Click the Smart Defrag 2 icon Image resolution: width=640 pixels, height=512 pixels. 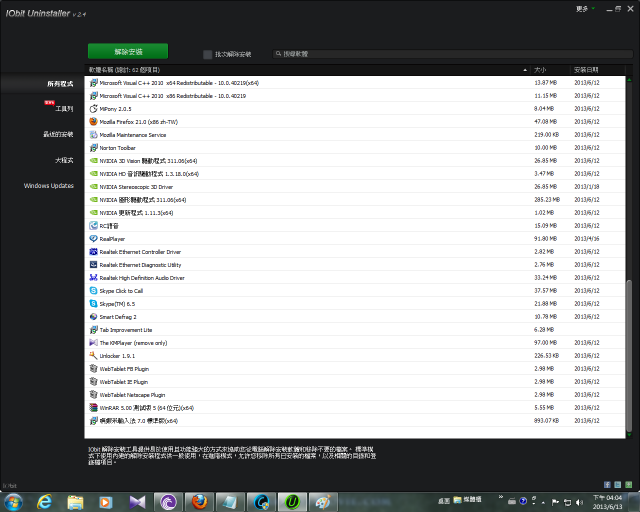pyautogui.click(x=93, y=316)
